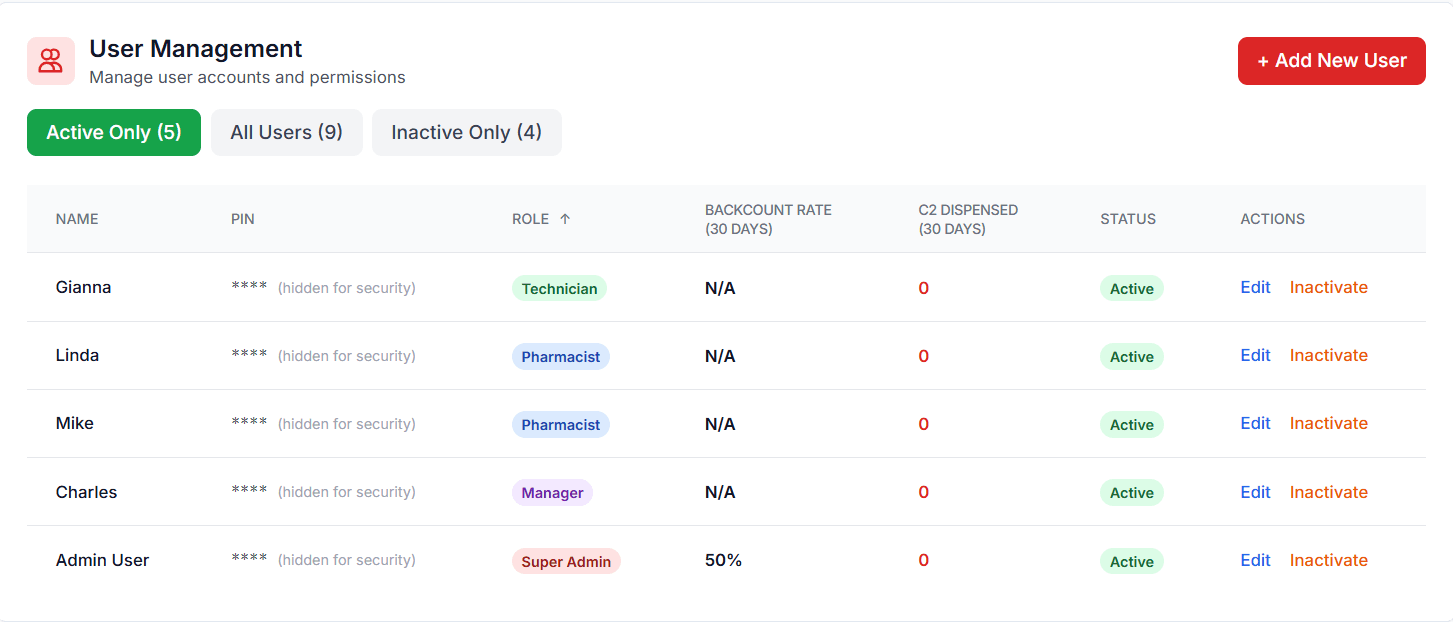Viewport: 1453px width, 622px height.
Task: Edit Mike's user record
Action: (1255, 423)
